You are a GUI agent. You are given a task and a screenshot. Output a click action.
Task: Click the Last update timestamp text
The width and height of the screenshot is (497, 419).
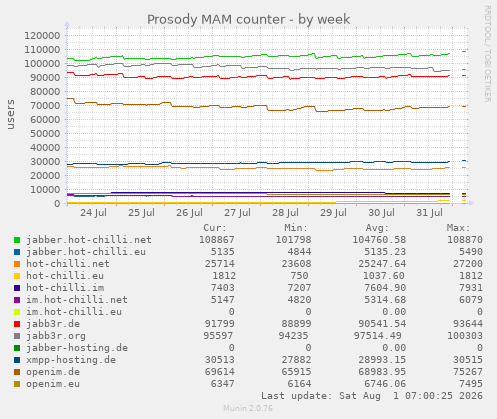[372, 396]
